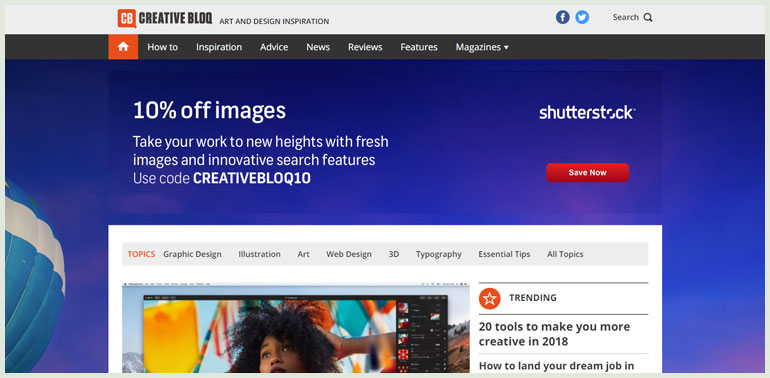Open the Twitter profile icon
Image resolution: width=770 pixels, height=378 pixels.
582,17
